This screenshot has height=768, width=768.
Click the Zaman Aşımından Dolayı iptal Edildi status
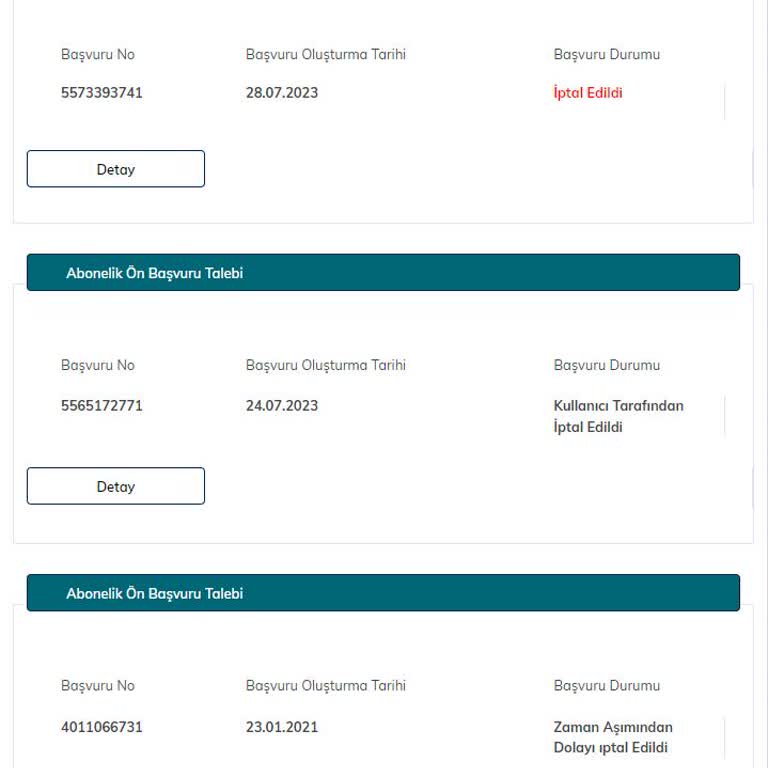613,737
